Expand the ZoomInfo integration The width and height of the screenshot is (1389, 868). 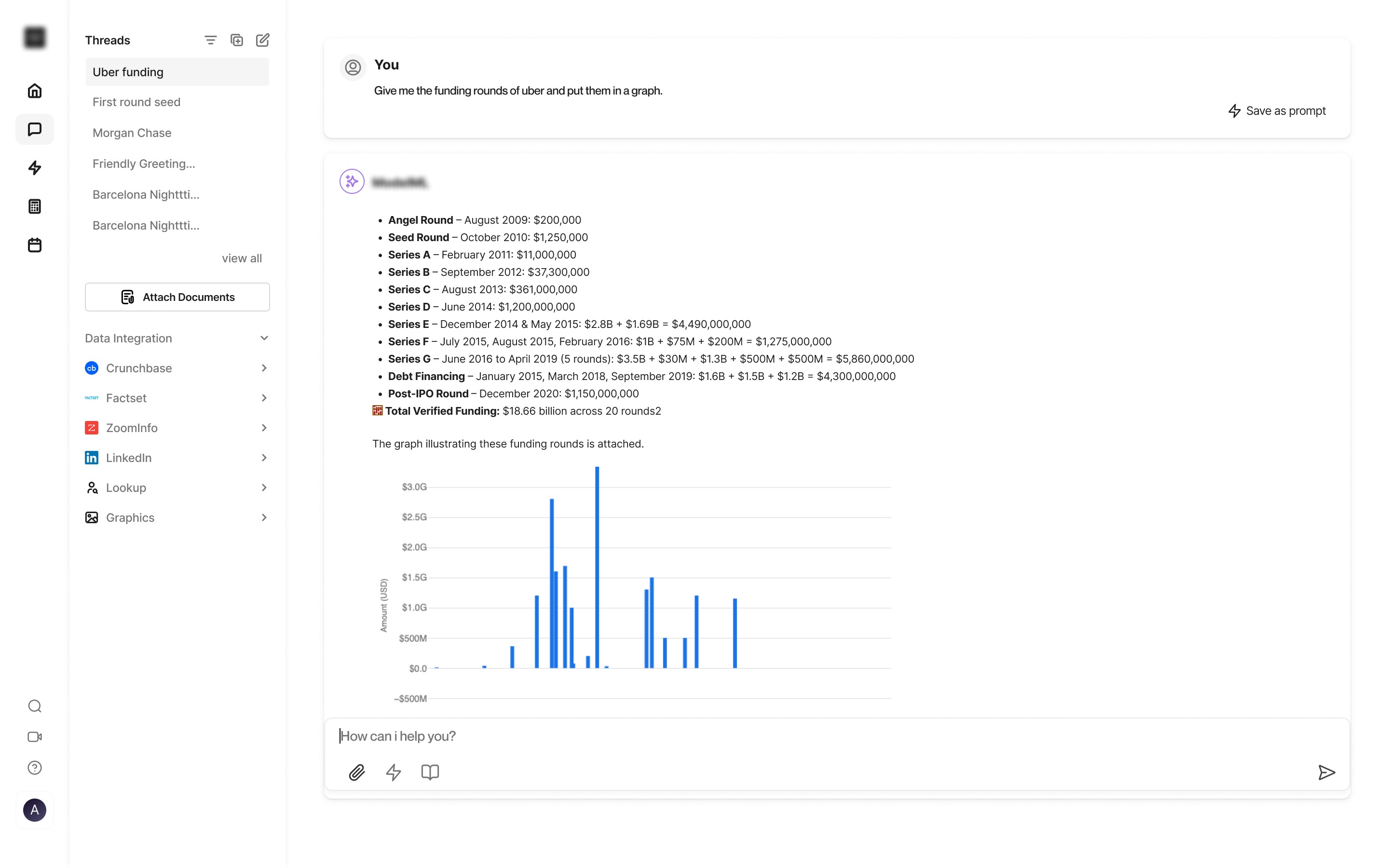coord(264,428)
